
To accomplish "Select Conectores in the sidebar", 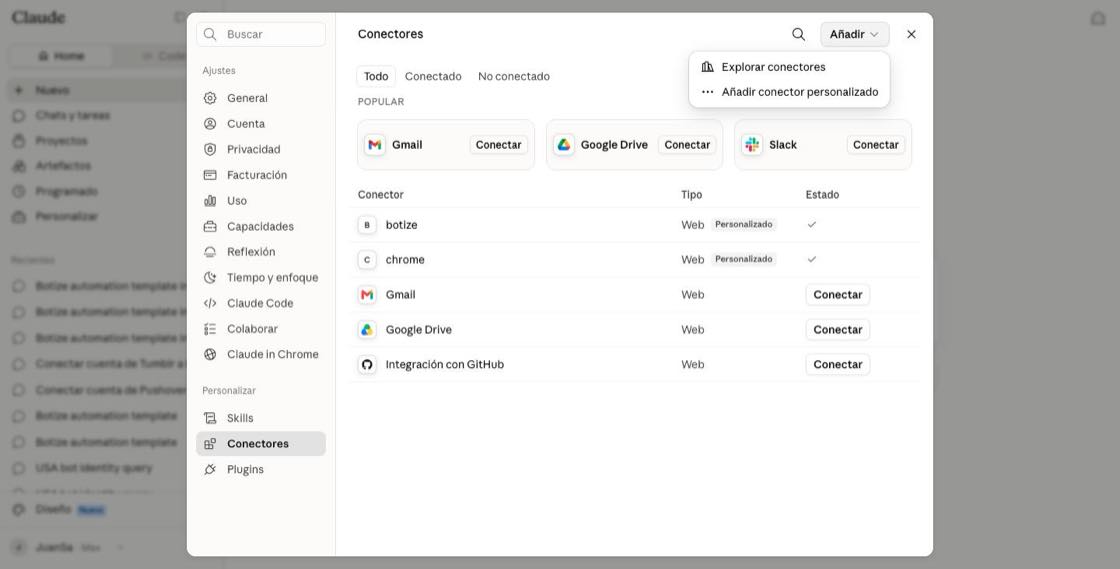I will (x=261, y=444).
